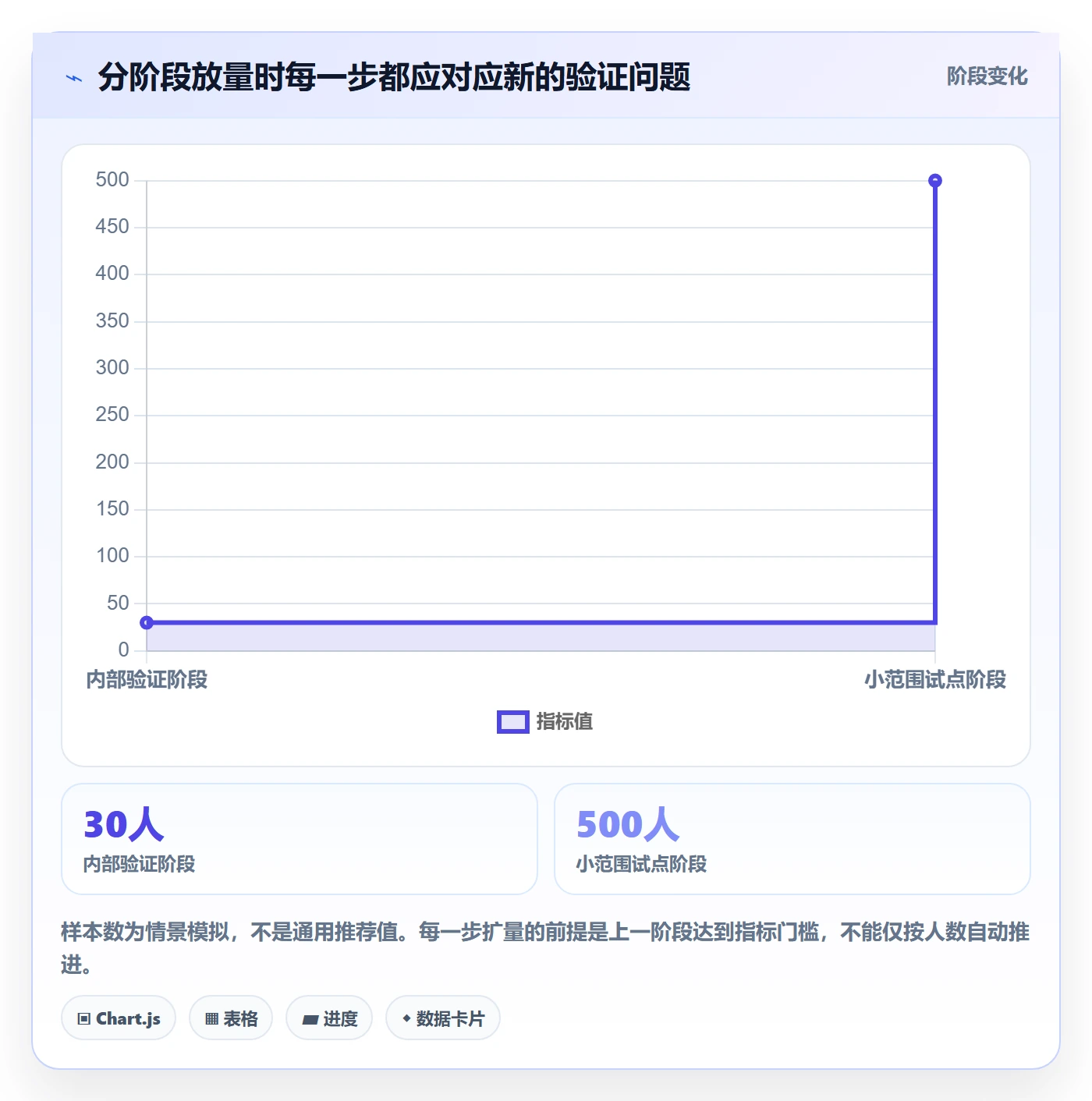This screenshot has width=1092, height=1101.
Task: Toggle the 指标值 legend color box
Action: coord(513,722)
